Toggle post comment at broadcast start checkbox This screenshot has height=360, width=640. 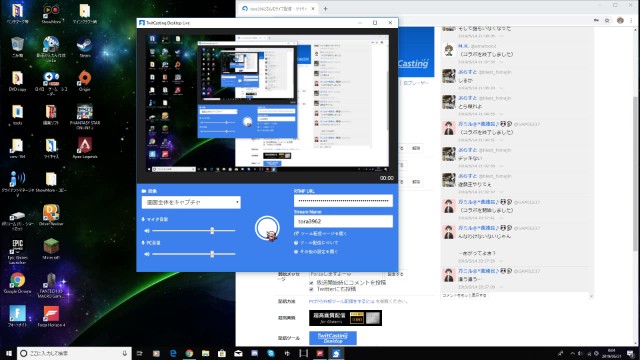(x=311, y=282)
